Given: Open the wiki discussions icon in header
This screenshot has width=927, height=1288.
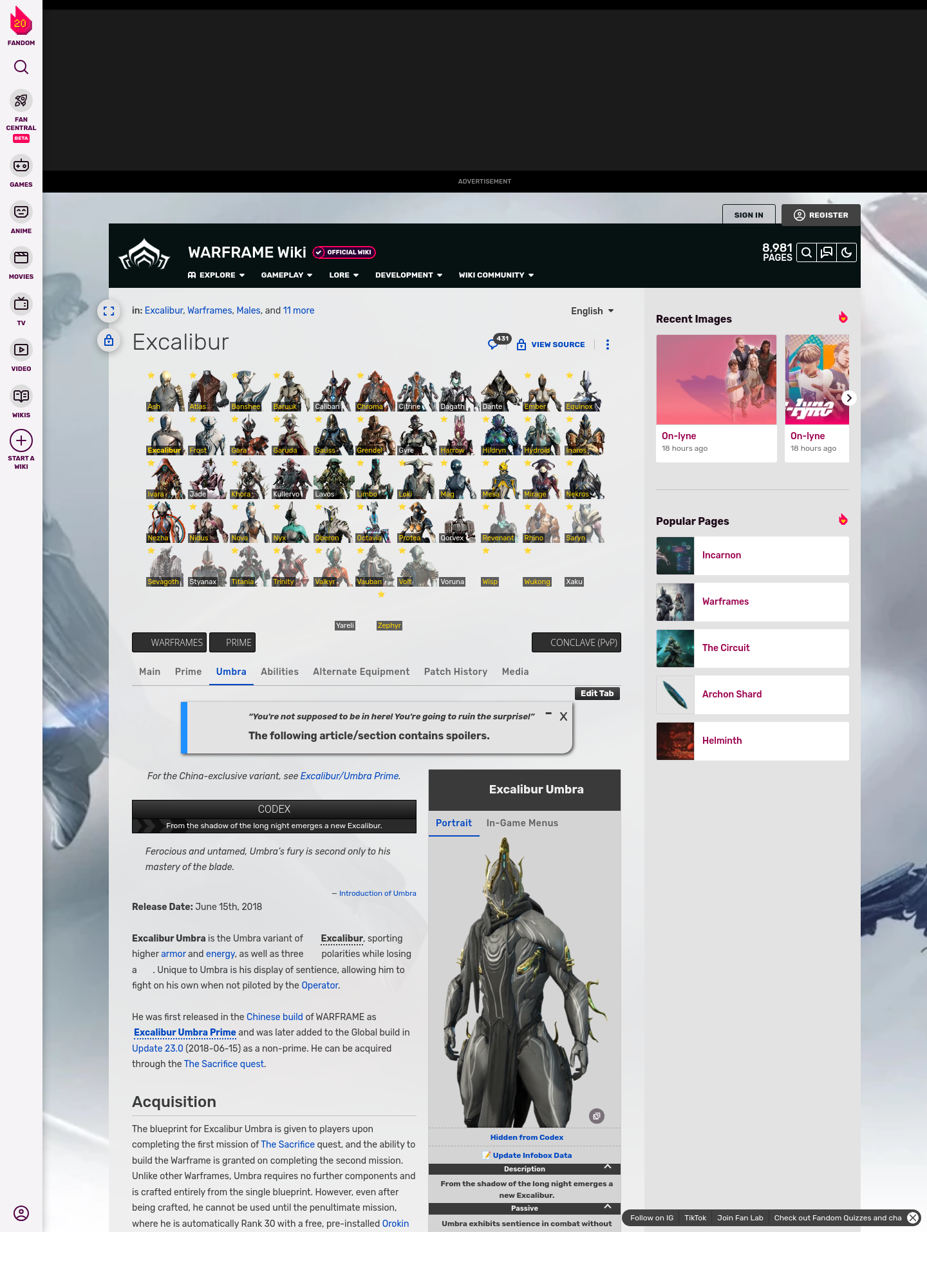Looking at the screenshot, I should (x=827, y=252).
